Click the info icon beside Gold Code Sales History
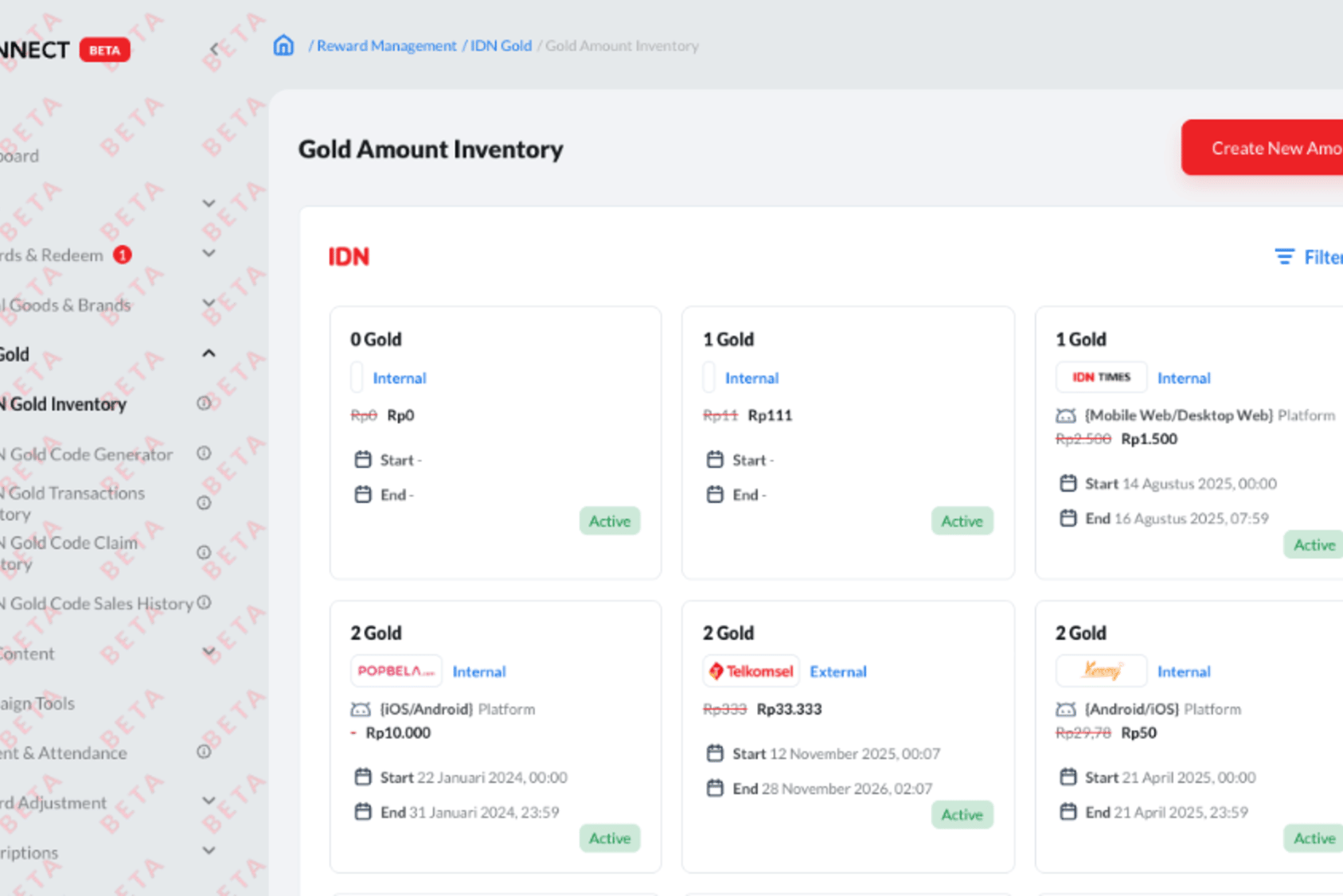The width and height of the screenshot is (1343, 896). pos(204,602)
